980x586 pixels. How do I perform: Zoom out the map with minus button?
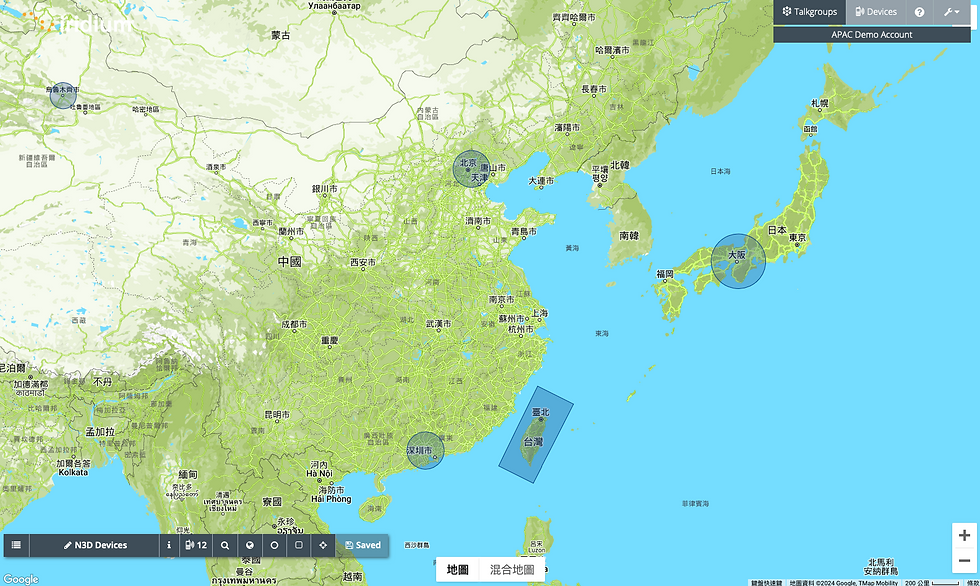(964, 560)
